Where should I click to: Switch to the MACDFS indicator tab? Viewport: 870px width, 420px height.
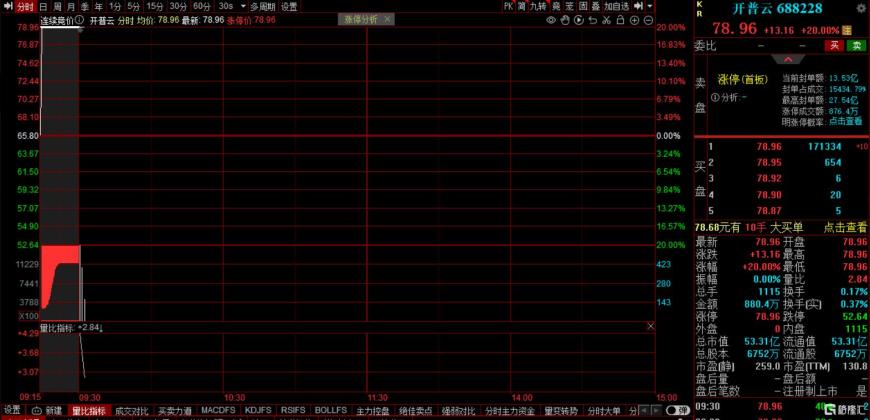[217, 411]
